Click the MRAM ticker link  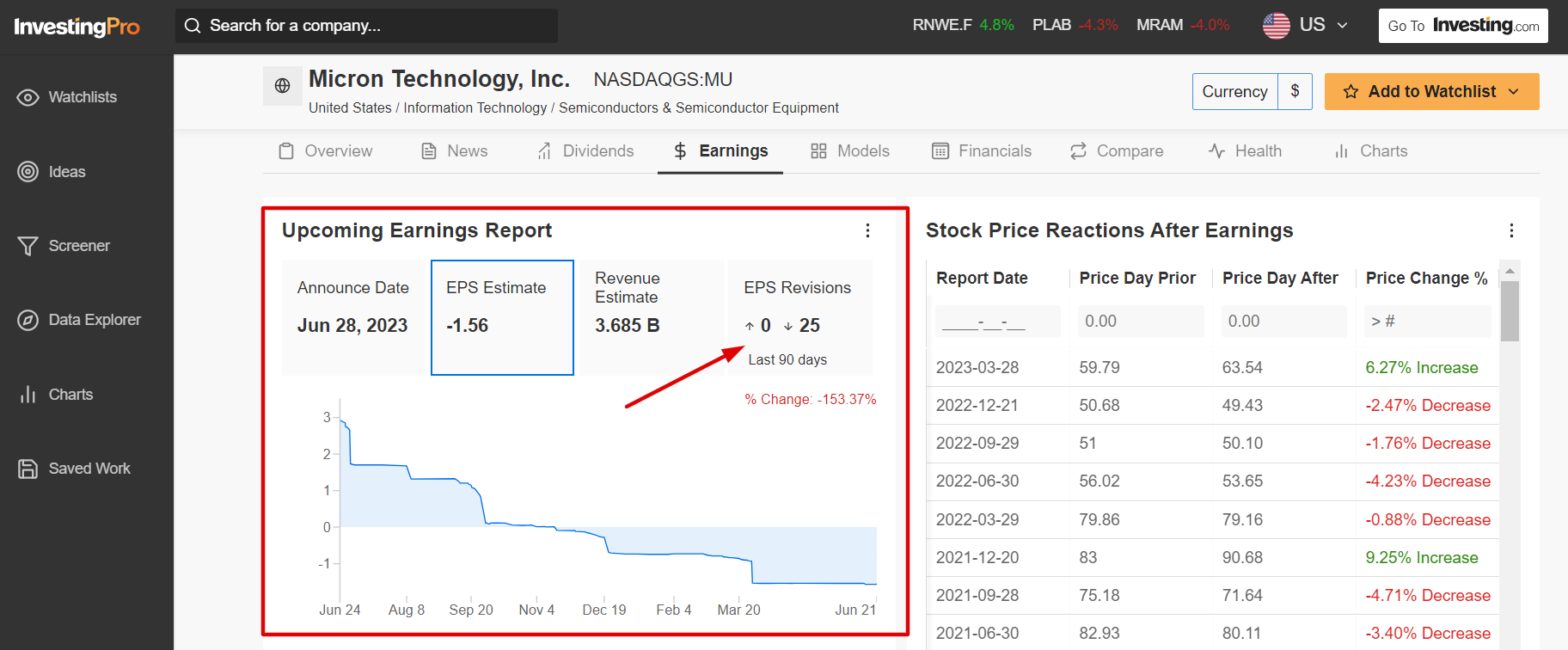[x=1160, y=25]
